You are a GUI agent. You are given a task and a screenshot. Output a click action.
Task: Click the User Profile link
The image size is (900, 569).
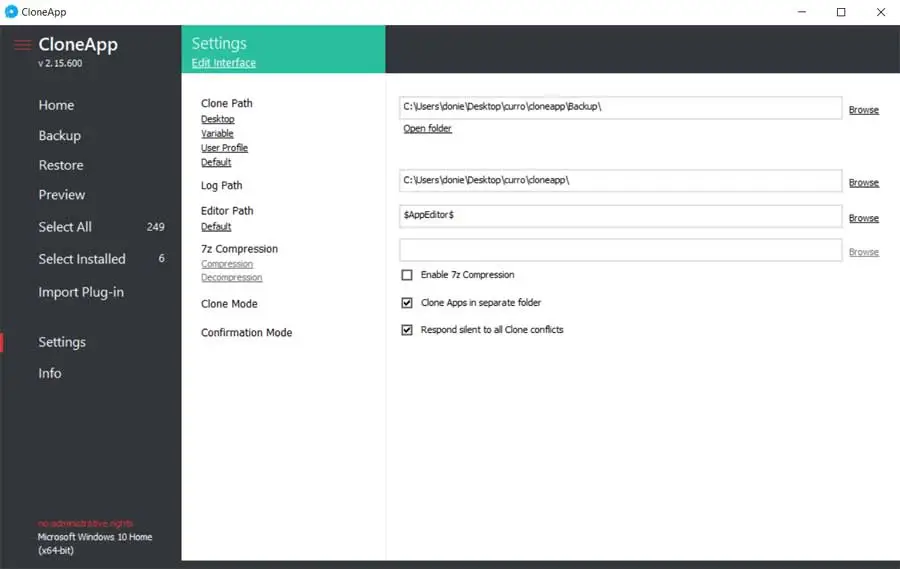pyautogui.click(x=224, y=148)
